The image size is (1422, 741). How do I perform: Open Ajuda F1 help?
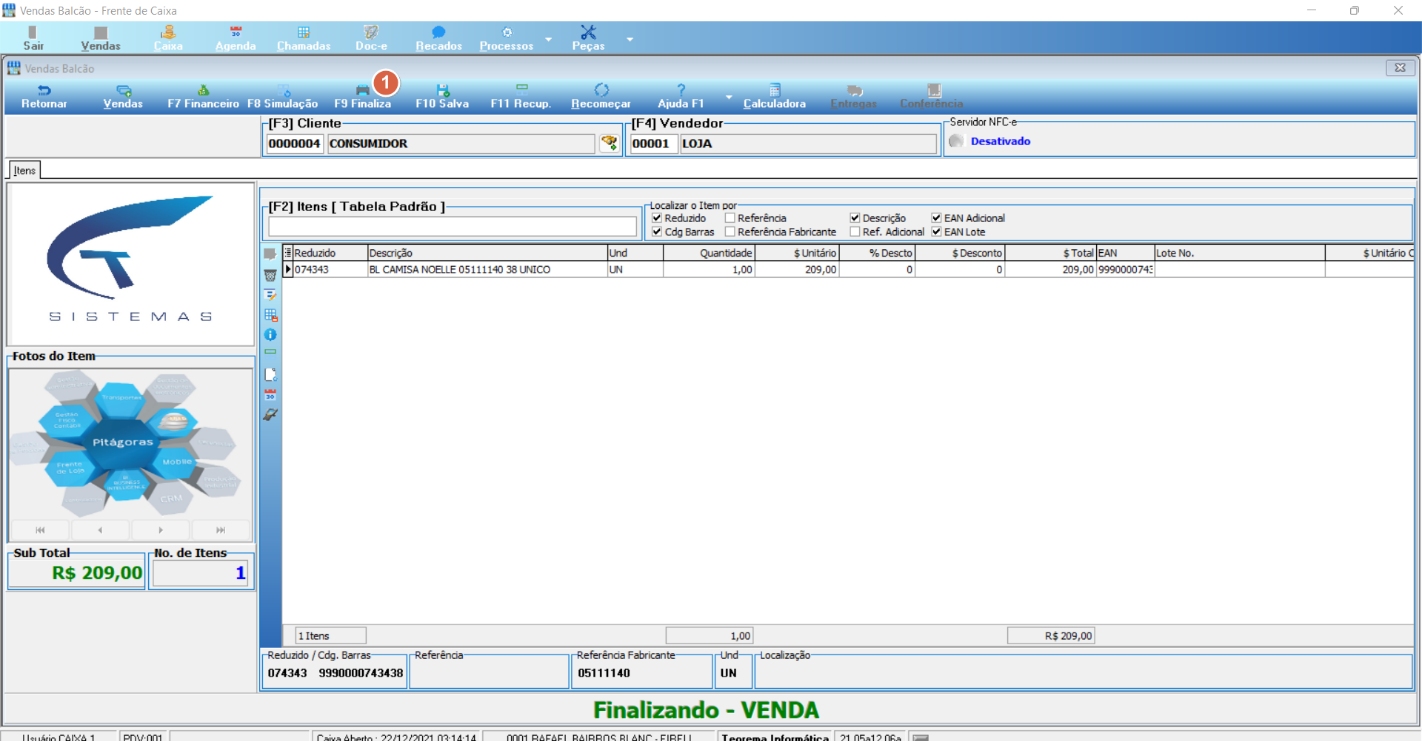(x=681, y=96)
